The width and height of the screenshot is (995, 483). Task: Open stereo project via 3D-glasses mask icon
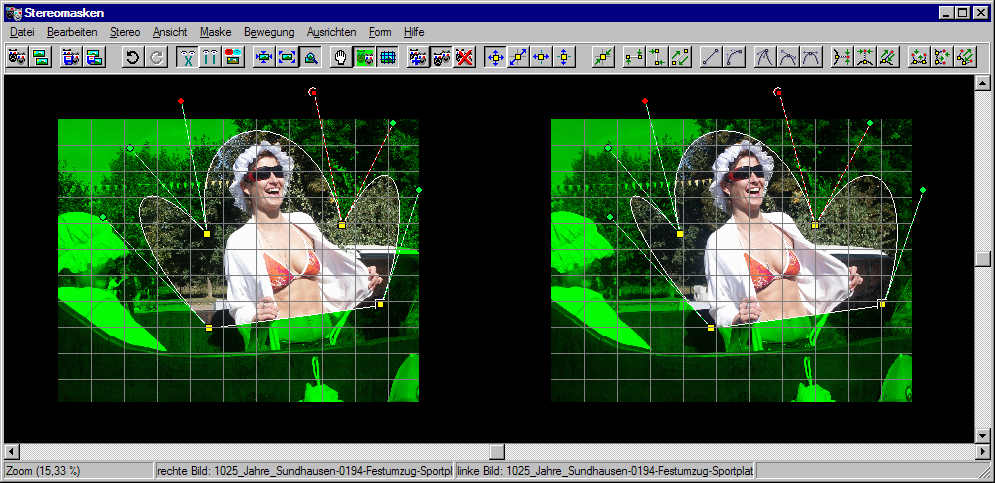(x=17, y=58)
